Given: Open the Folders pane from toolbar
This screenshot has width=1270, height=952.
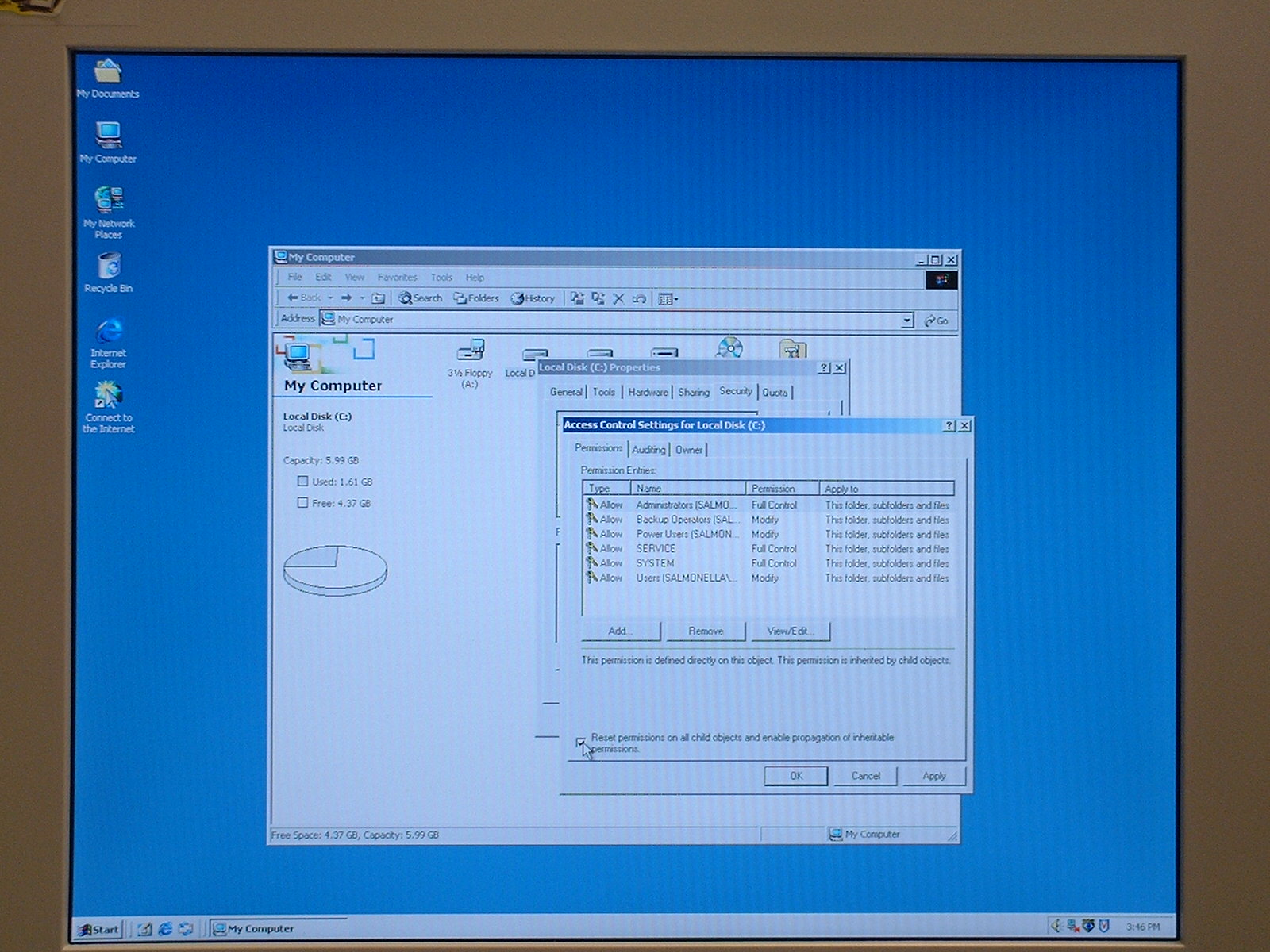Looking at the screenshot, I should [x=476, y=298].
